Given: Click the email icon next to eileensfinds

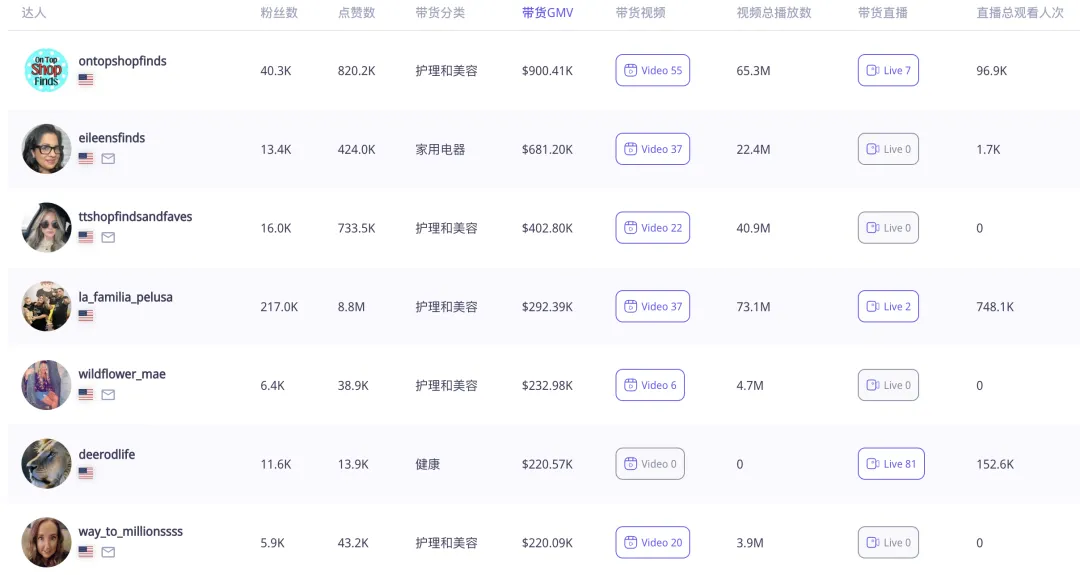Looking at the screenshot, I should pyautogui.click(x=108, y=159).
